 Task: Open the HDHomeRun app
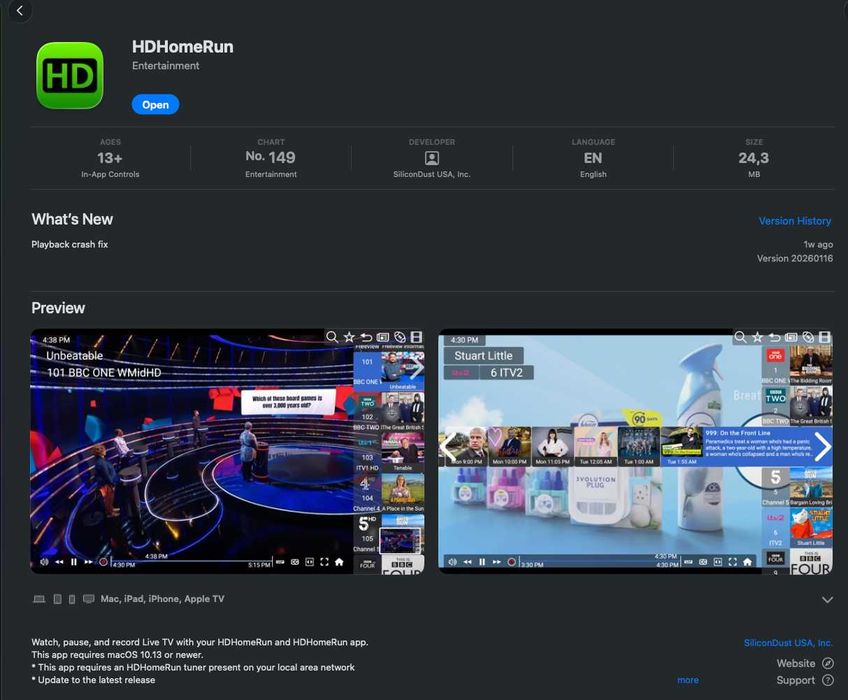[155, 104]
